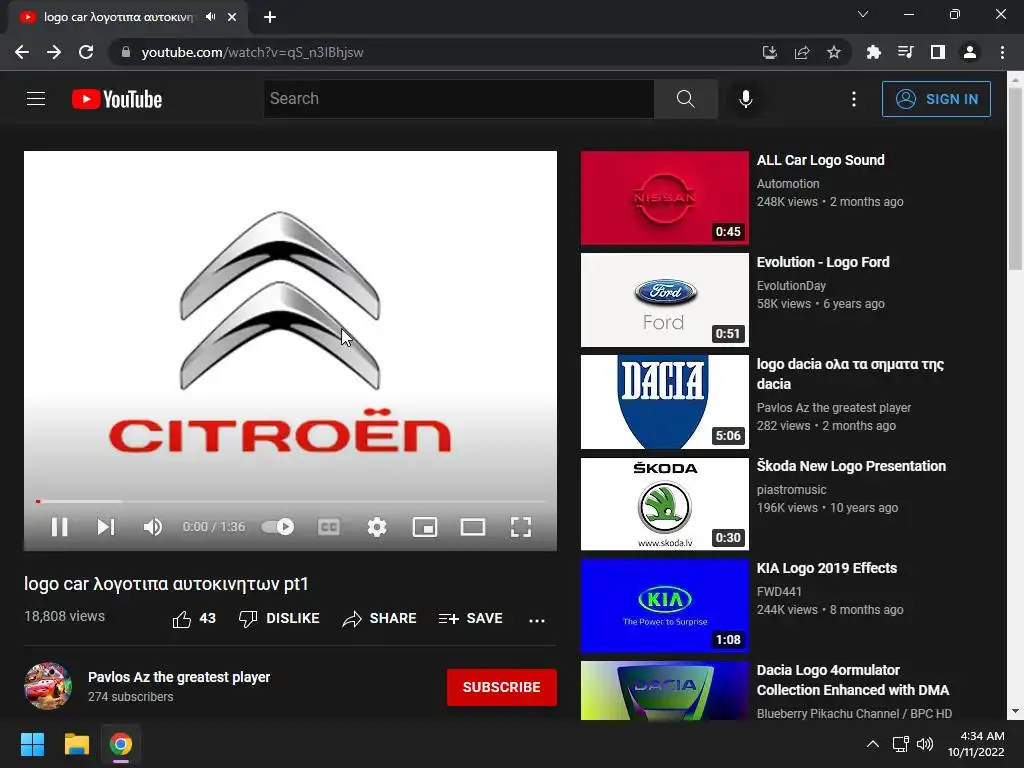
Task: Click the DISLIKE button
Action: pos(280,618)
